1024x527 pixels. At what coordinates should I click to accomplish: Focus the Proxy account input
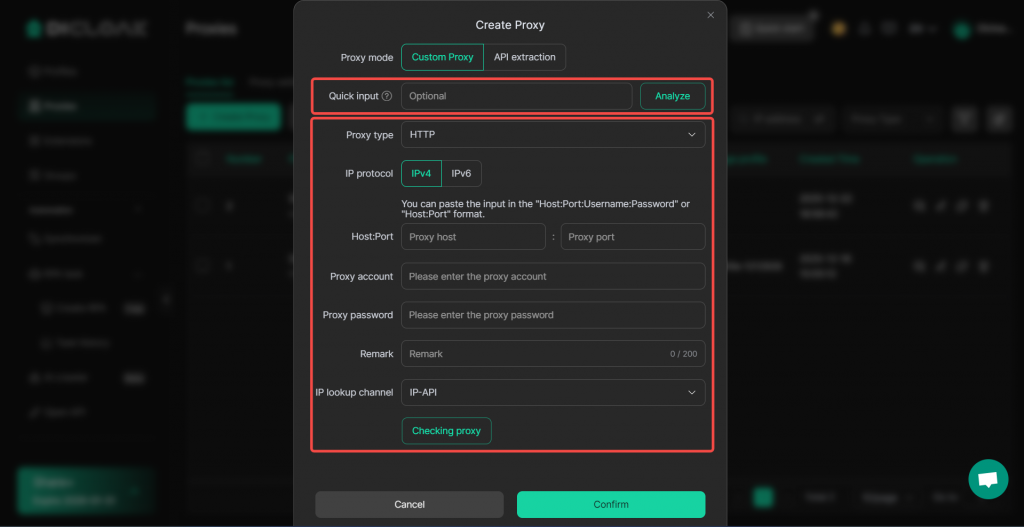[x=552, y=276]
